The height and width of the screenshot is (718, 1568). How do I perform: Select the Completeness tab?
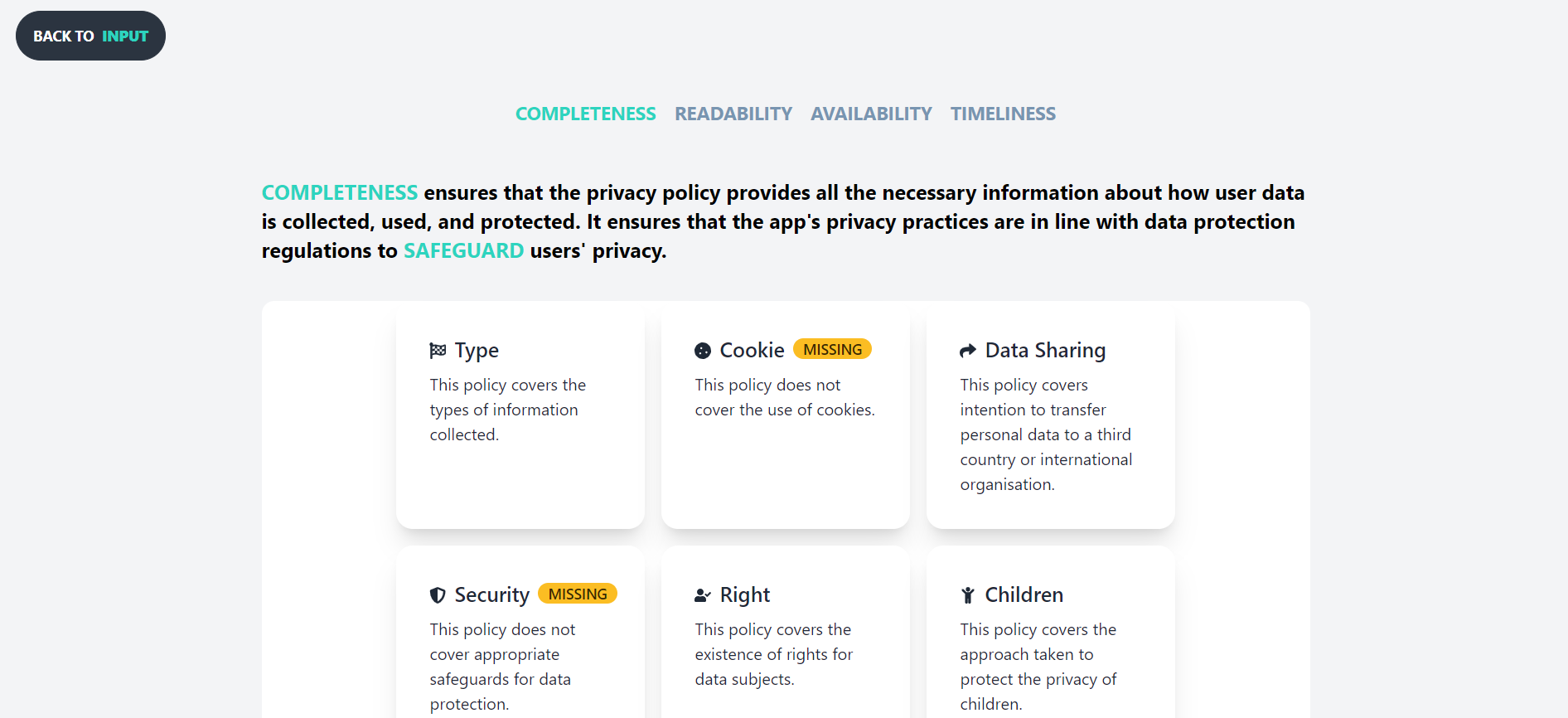click(586, 114)
